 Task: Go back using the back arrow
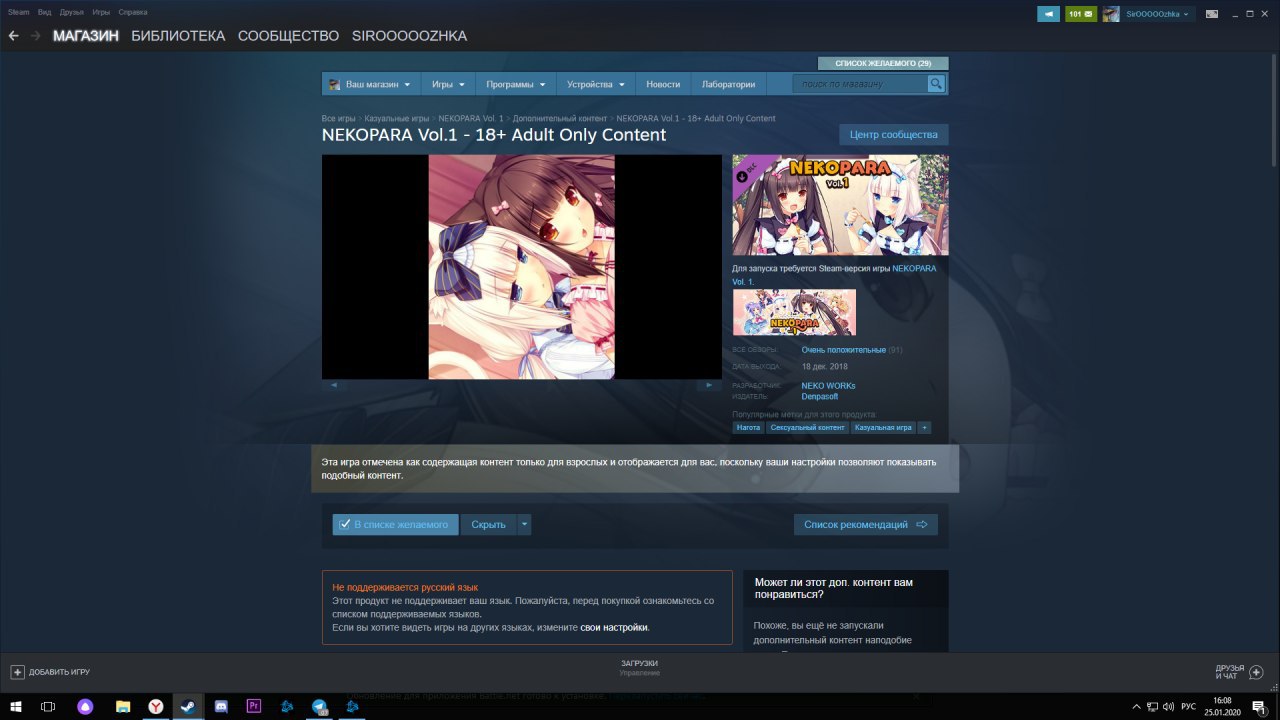[x=13, y=36]
